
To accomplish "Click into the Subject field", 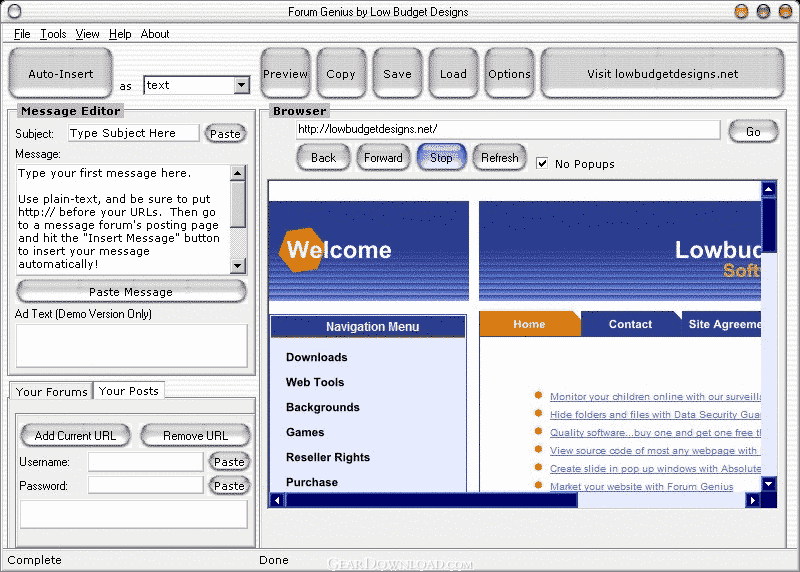I will click(134, 133).
